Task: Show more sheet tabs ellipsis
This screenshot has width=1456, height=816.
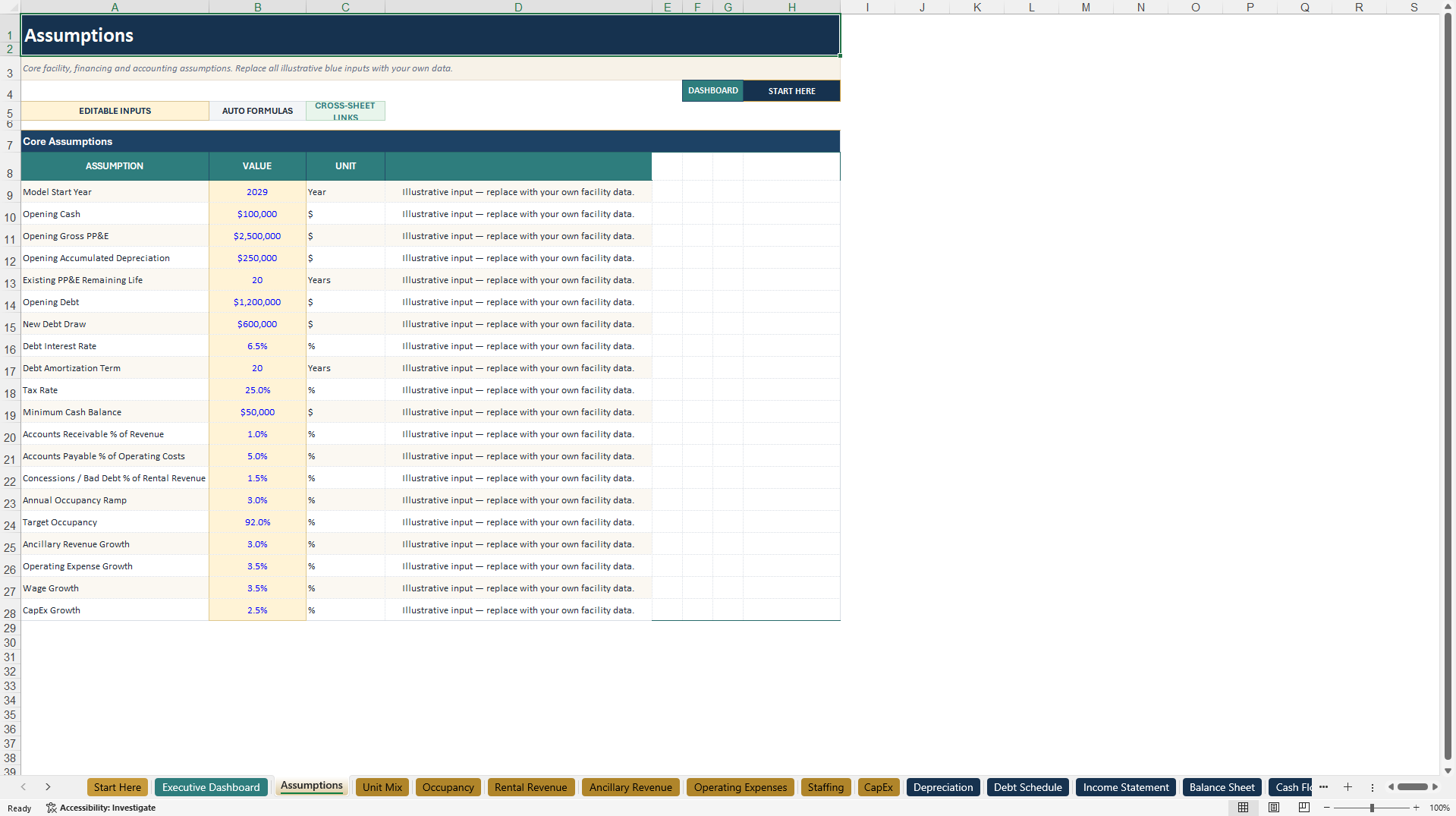Action: [1323, 787]
